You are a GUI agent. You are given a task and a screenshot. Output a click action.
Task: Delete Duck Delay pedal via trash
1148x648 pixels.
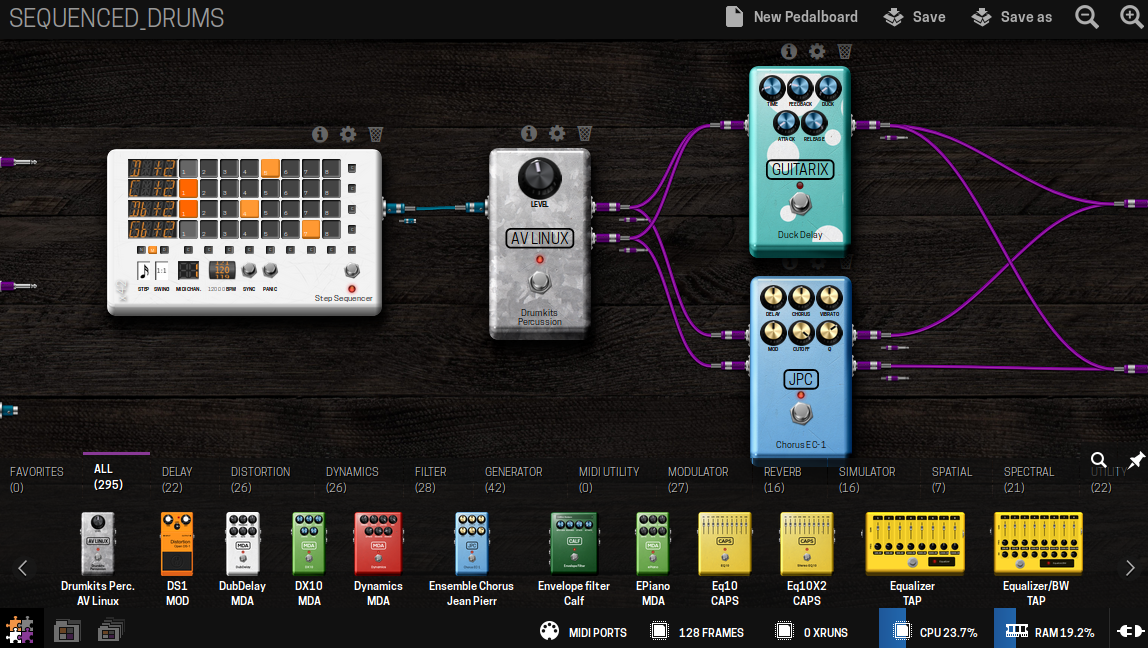pyautogui.click(x=845, y=51)
